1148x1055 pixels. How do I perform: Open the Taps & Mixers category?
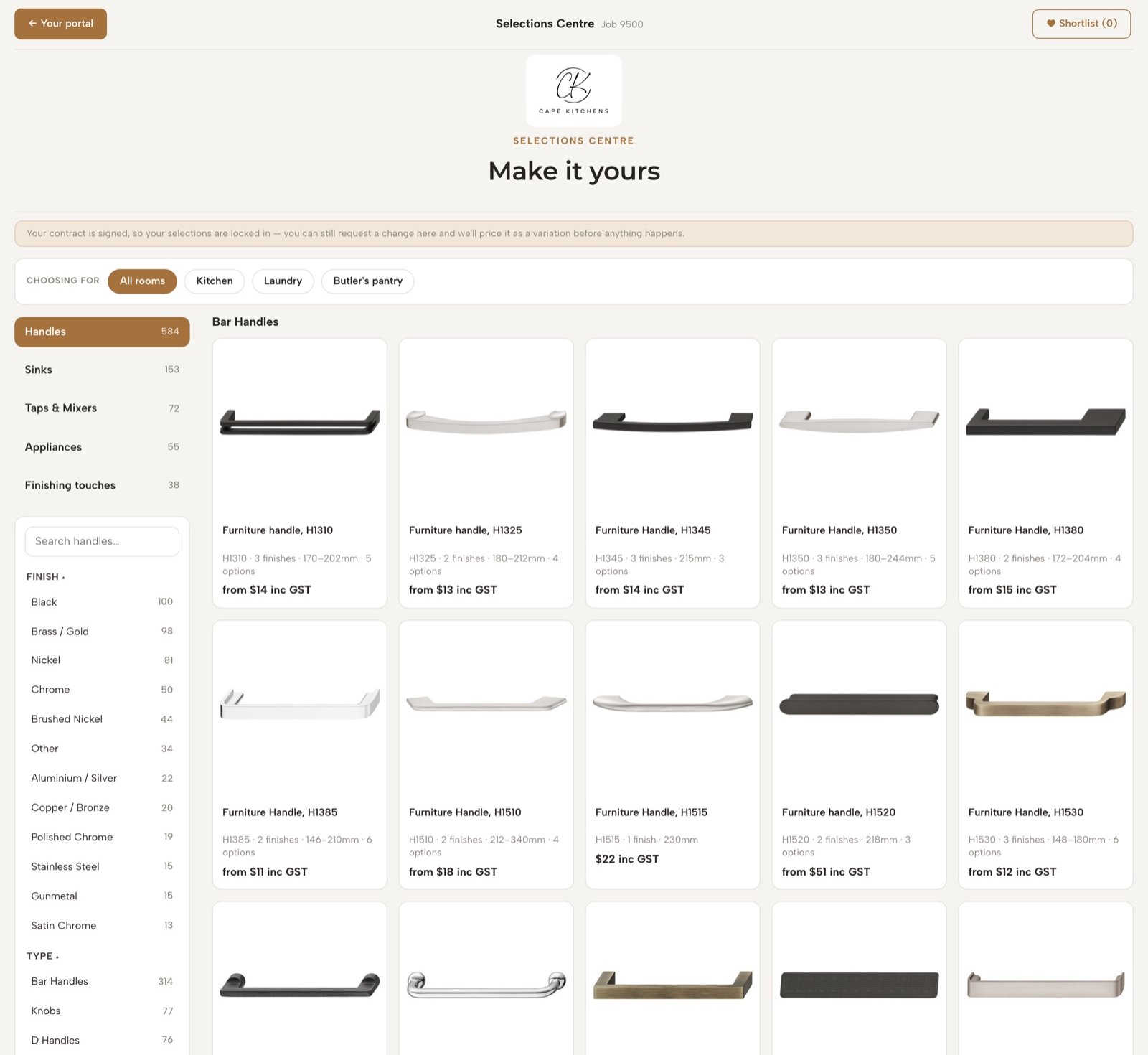pos(102,408)
